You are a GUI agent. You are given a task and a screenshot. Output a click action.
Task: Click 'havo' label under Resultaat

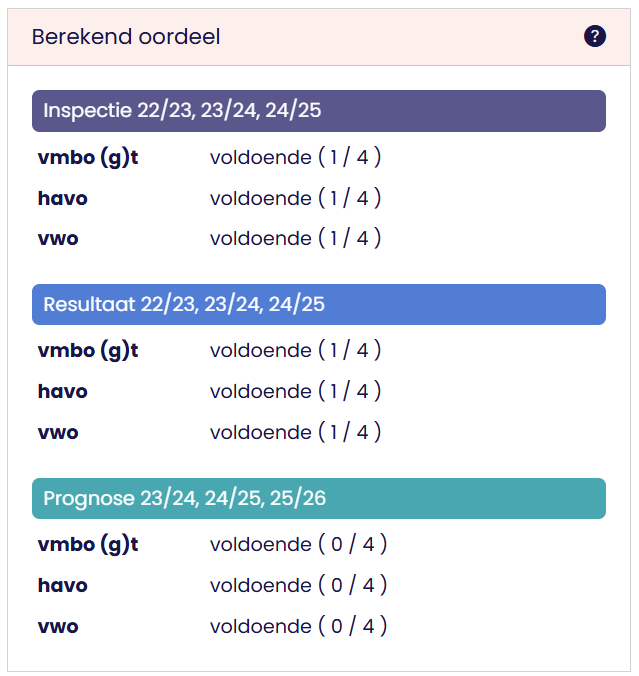(63, 391)
